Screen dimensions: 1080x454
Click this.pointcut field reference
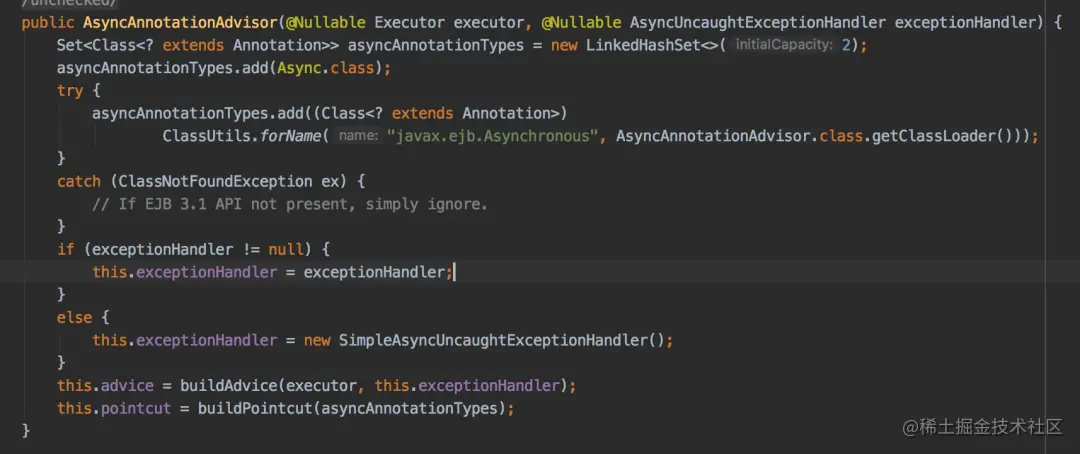[x=114, y=409]
